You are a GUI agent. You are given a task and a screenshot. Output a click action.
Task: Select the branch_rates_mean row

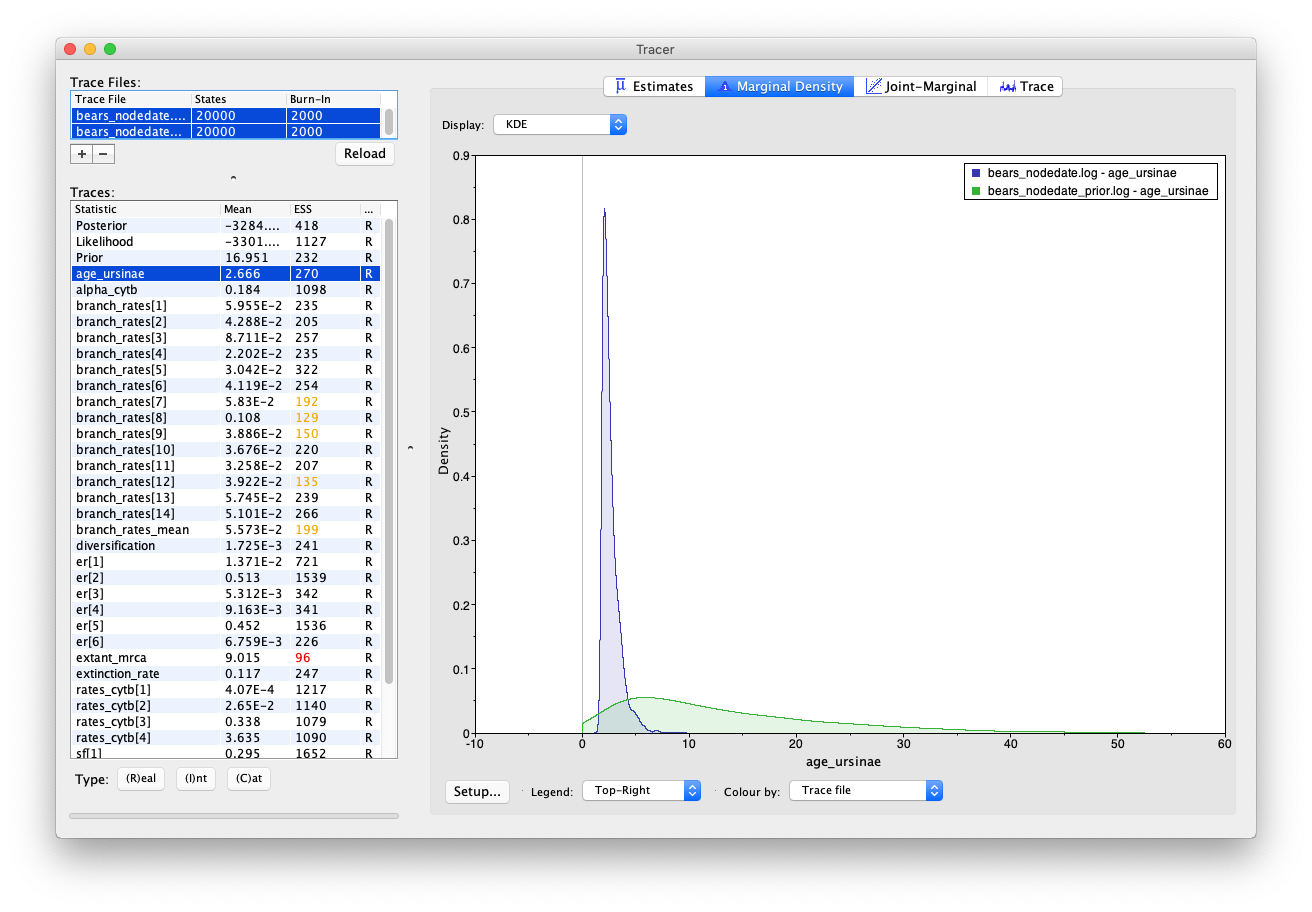[226, 529]
